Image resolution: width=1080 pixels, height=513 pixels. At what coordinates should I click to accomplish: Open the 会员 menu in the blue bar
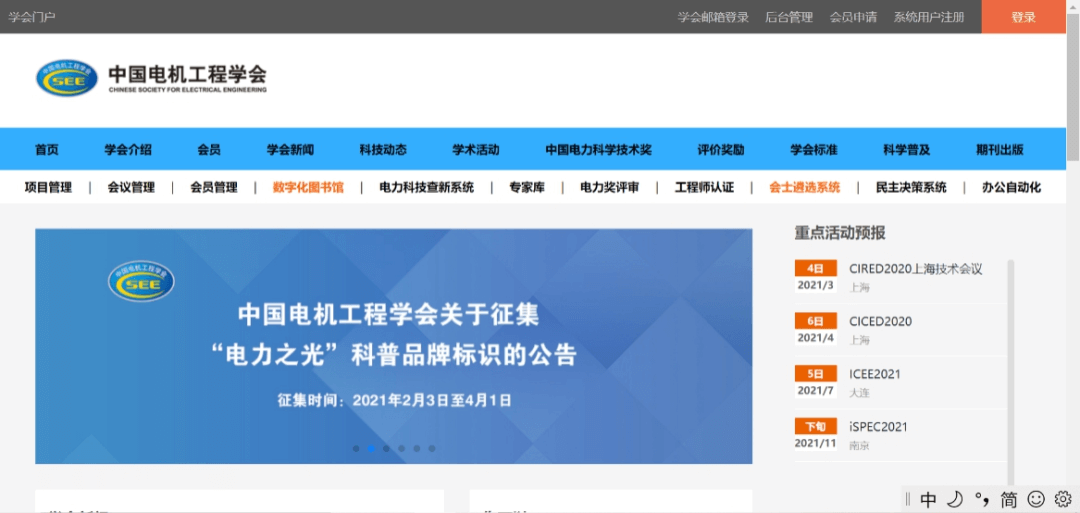[209, 149]
